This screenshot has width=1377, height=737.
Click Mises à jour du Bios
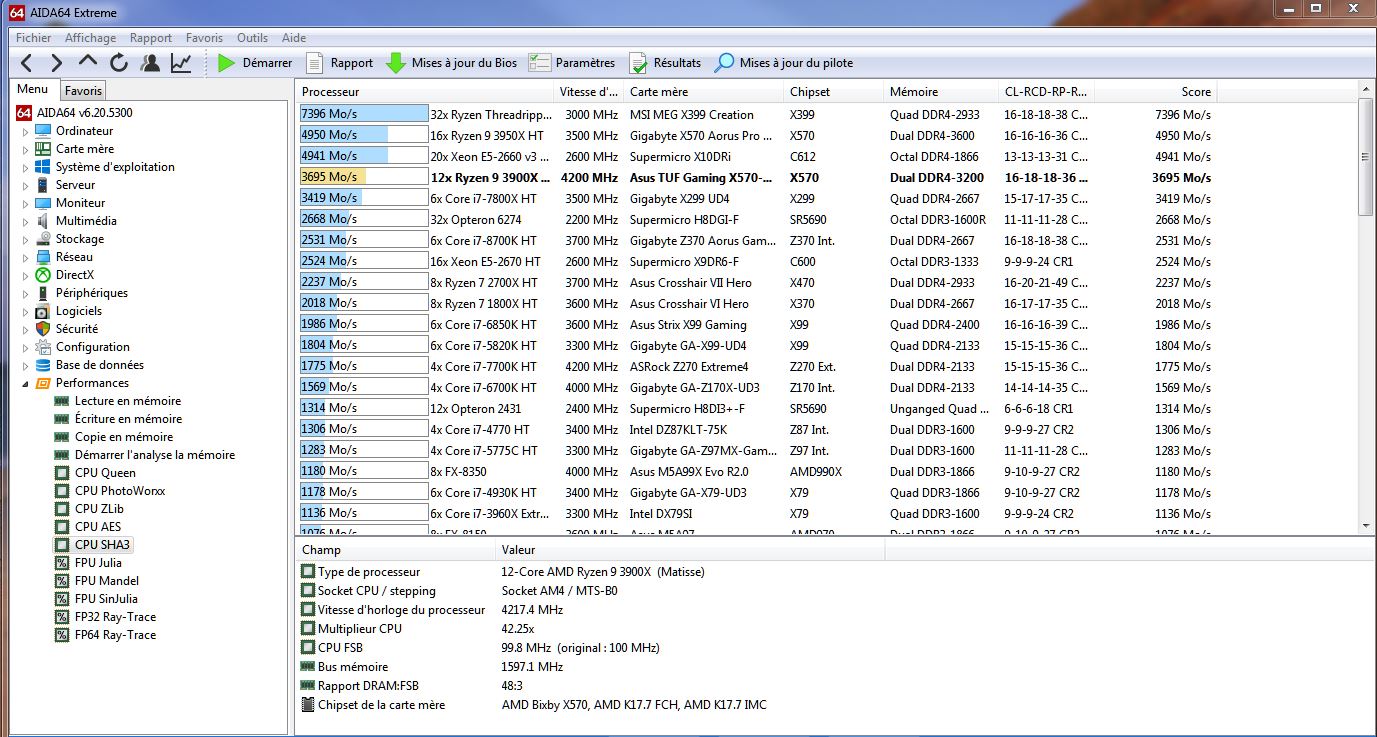pyautogui.click(x=452, y=63)
